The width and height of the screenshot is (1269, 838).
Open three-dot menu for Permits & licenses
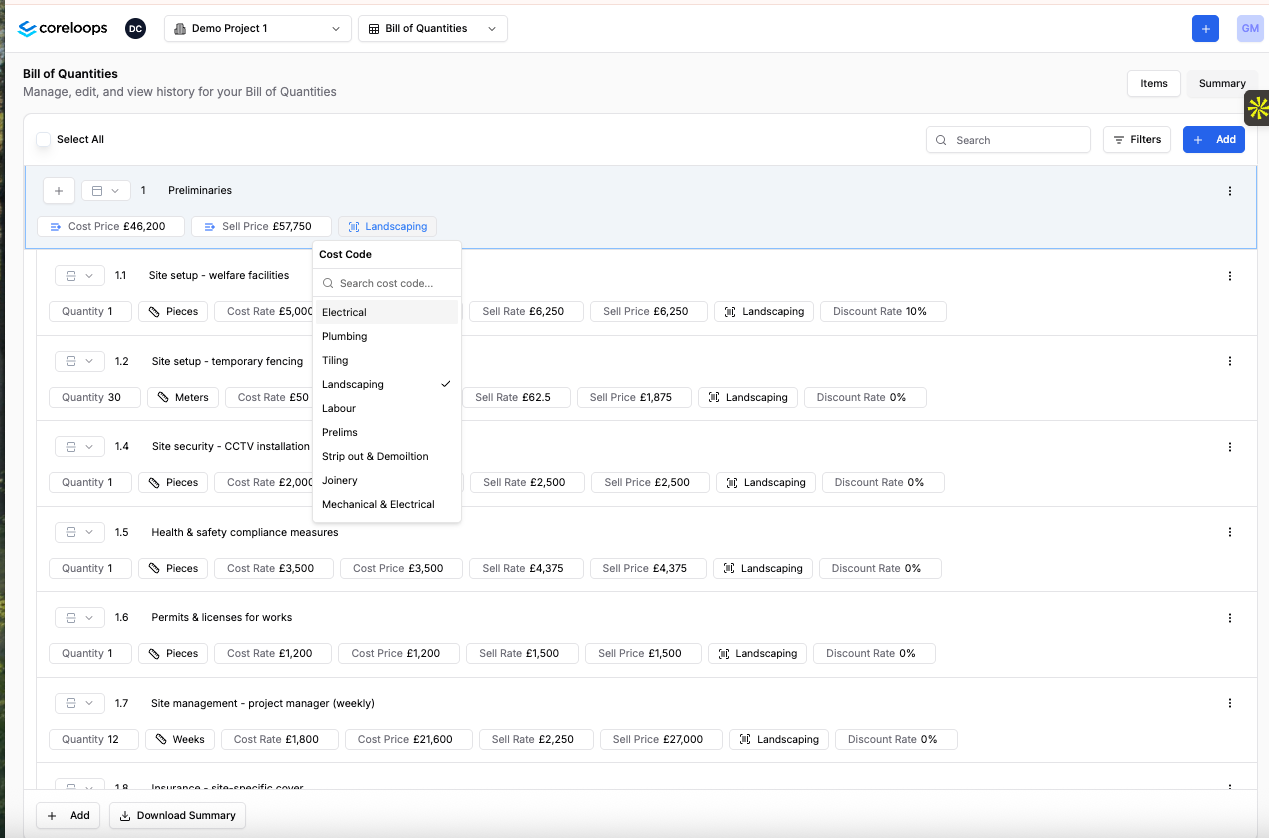coord(1229,618)
